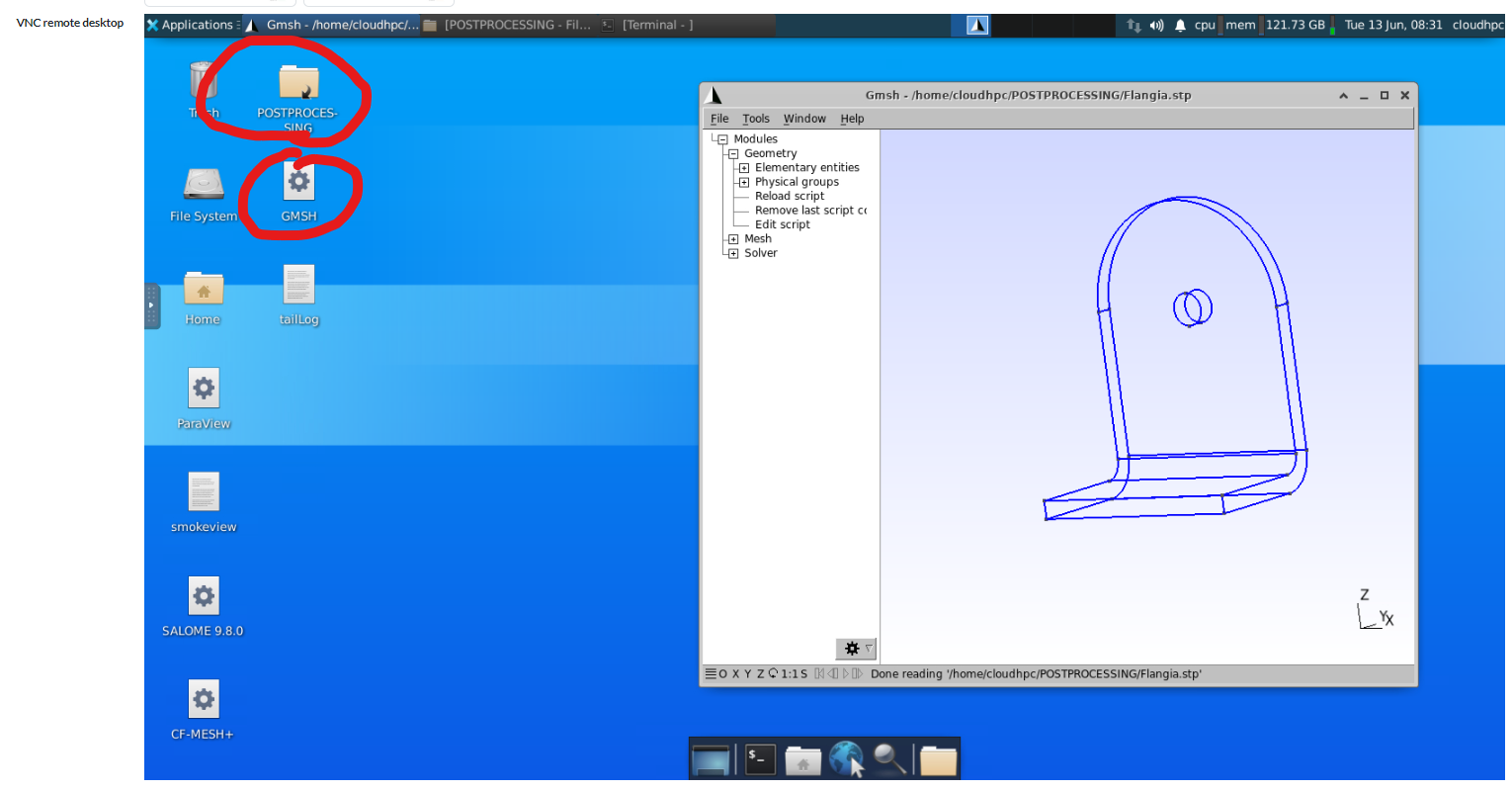
Task: Open the terminal icon in the bottom dock
Action: [x=759, y=759]
